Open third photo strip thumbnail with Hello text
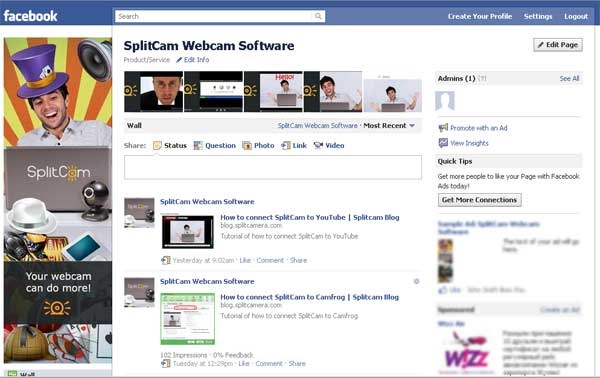This screenshot has height=378, width=600. point(273,91)
